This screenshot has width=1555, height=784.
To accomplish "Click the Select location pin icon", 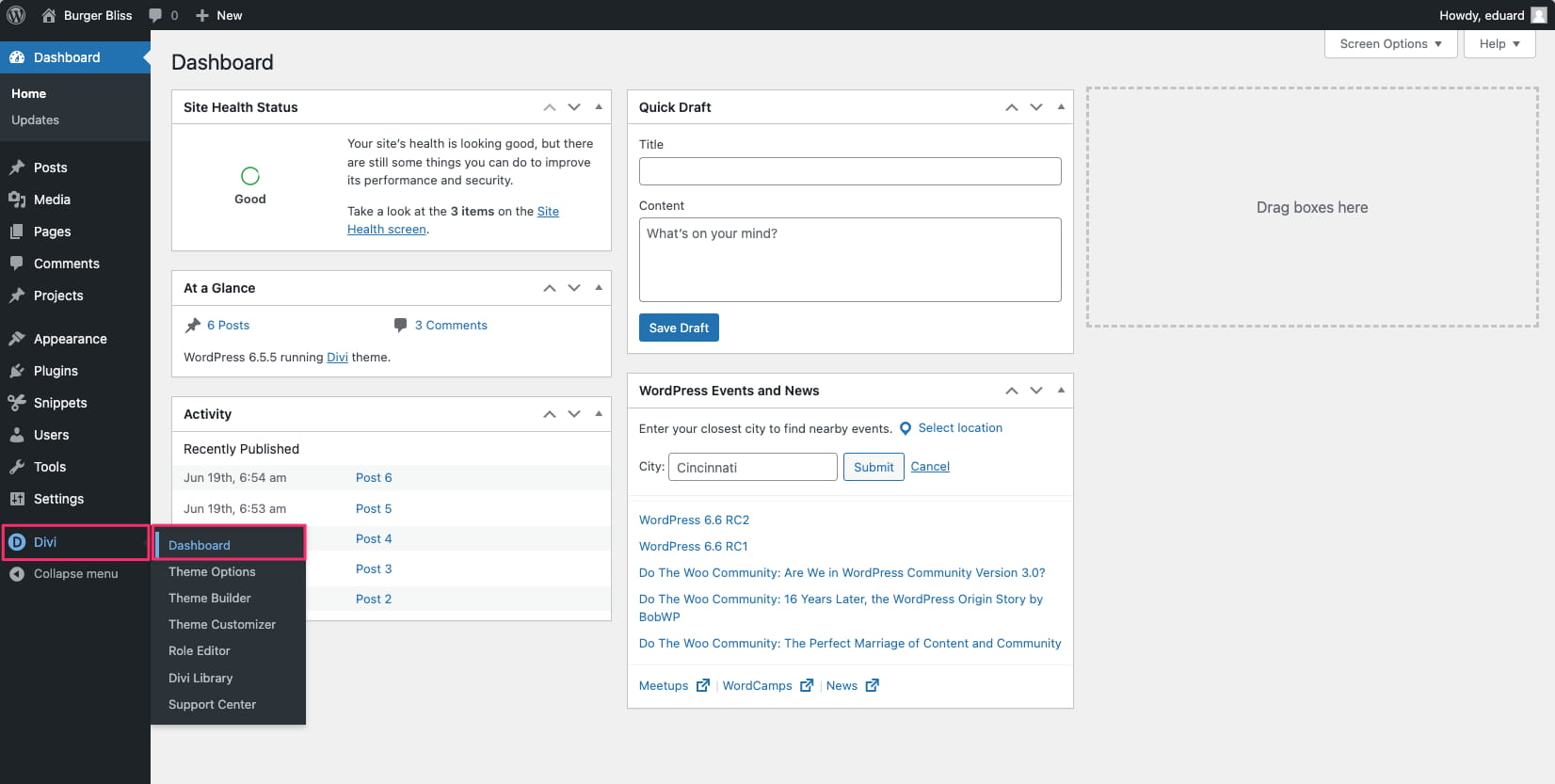I will pyautogui.click(x=906, y=428).
